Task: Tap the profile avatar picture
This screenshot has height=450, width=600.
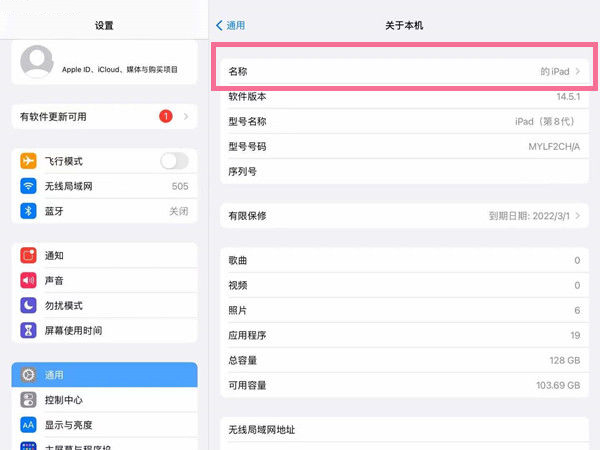Action: (37, 62)
